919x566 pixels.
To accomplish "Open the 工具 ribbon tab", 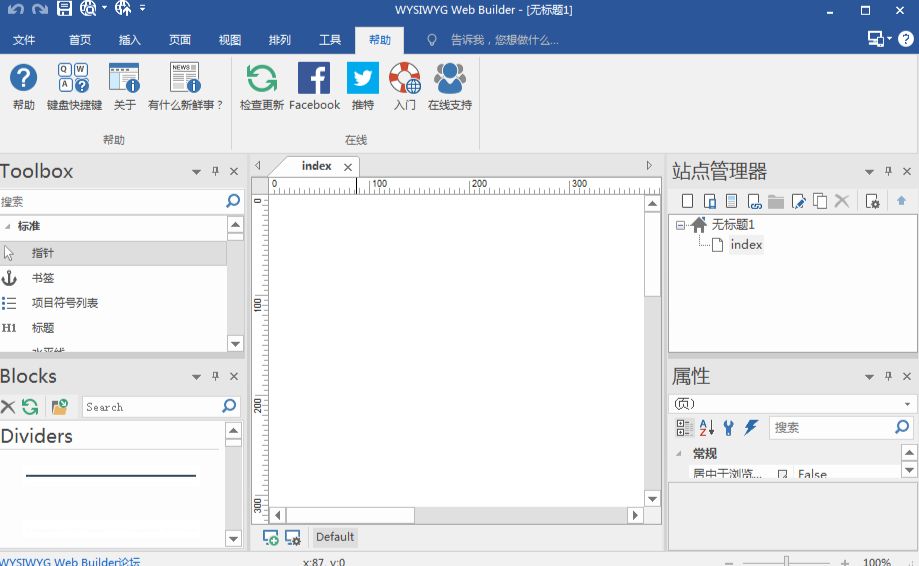I will coord(330,41).
